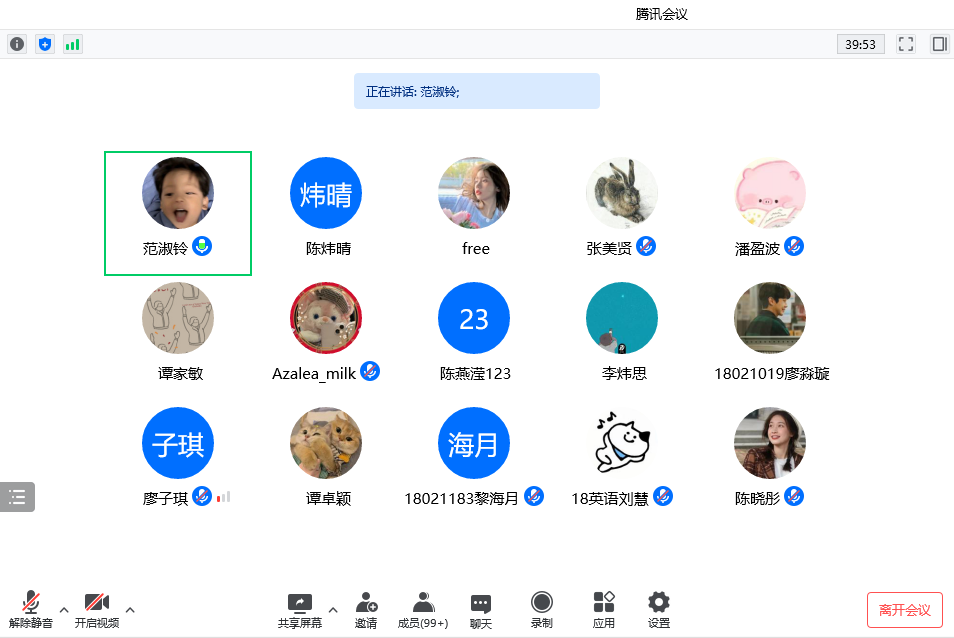Screen dimensions: 954x638
Task: Click the Leave Meeting (离开会议) button
Action: coord(904,610)
